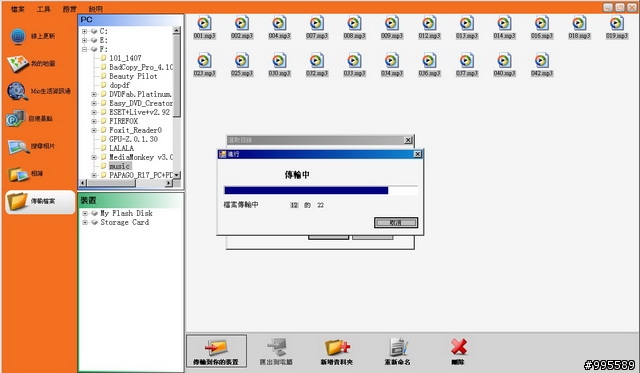Open the Mio life info sidebar item
Viewport: 640px width, 373px height.
[x=39, y=91]
